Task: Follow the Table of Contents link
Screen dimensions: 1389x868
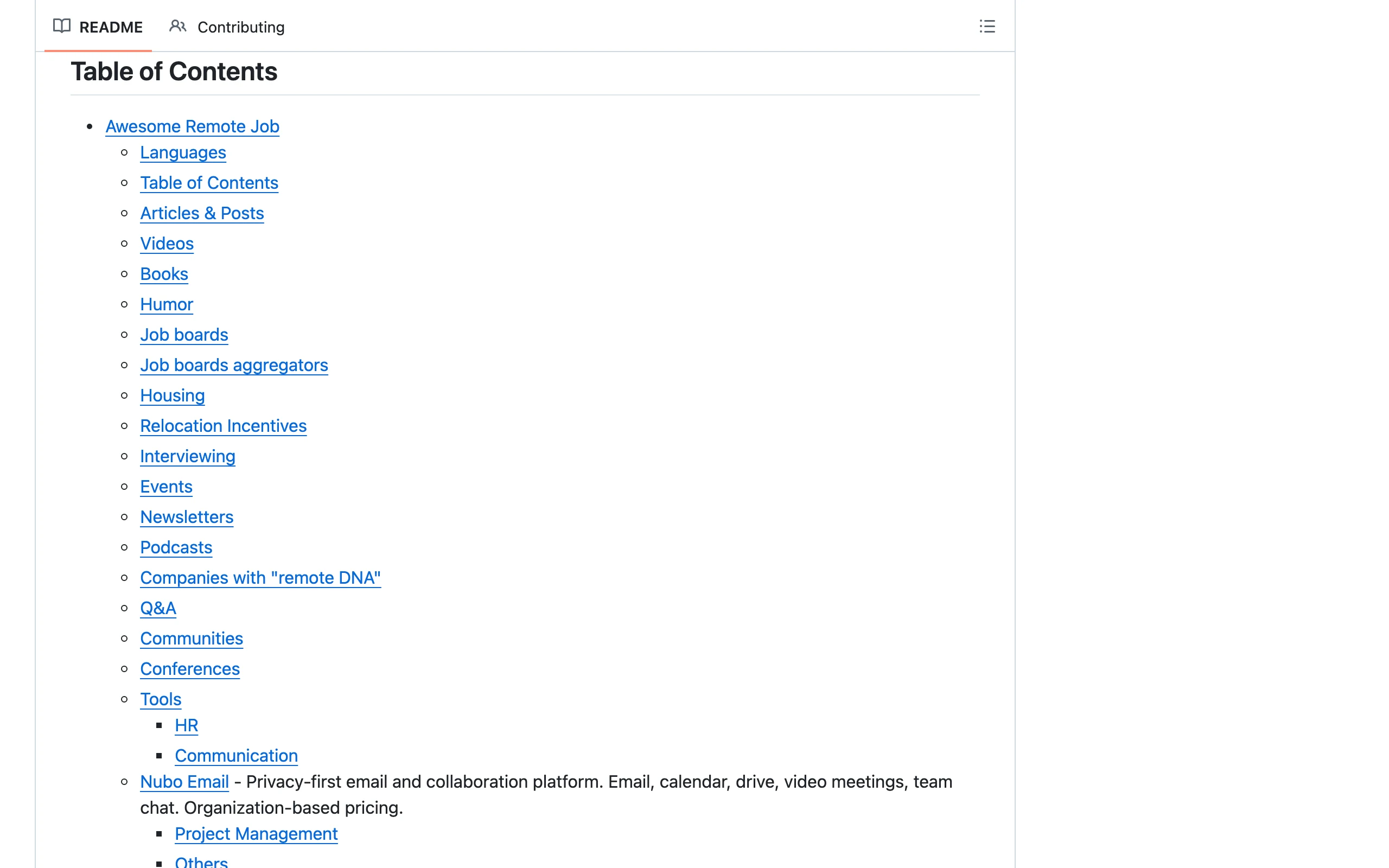Action: pos(209,183)
